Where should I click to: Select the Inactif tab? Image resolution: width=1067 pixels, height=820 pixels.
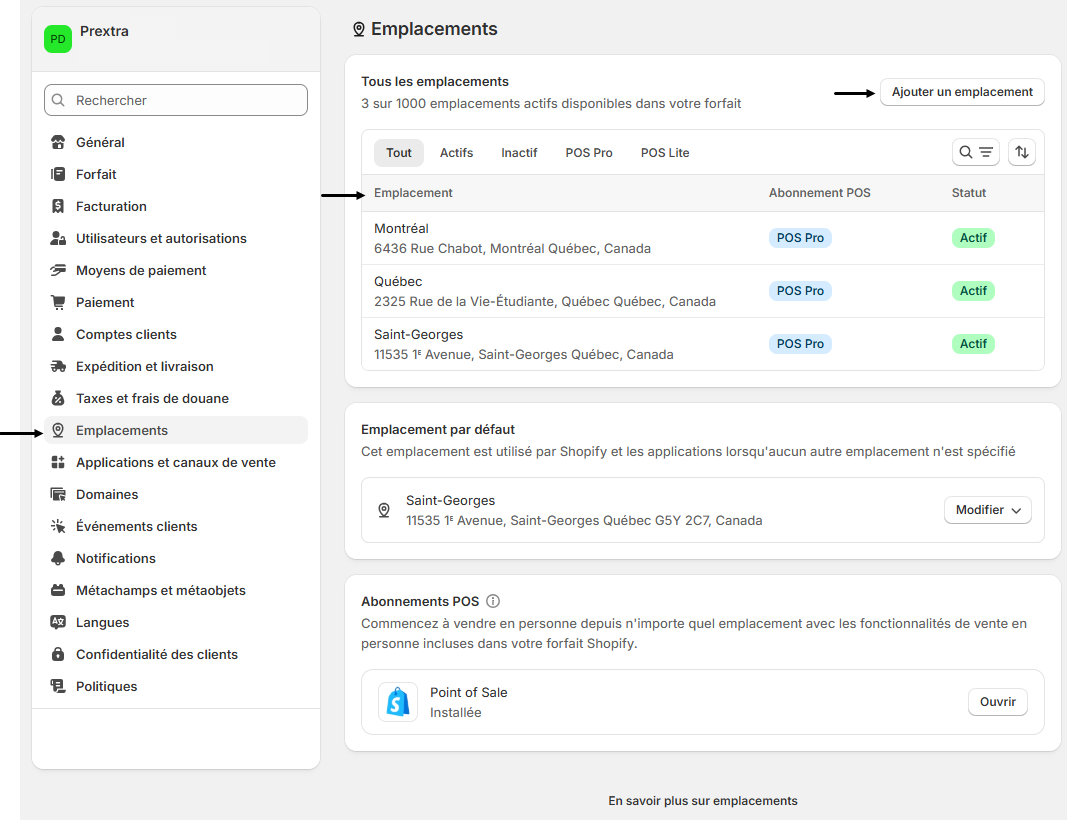[x=519, y=153]
